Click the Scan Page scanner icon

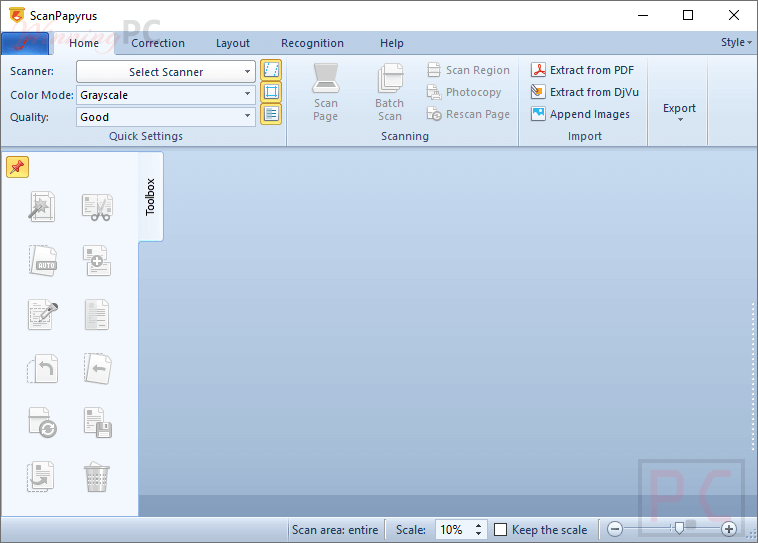[325, 78]
